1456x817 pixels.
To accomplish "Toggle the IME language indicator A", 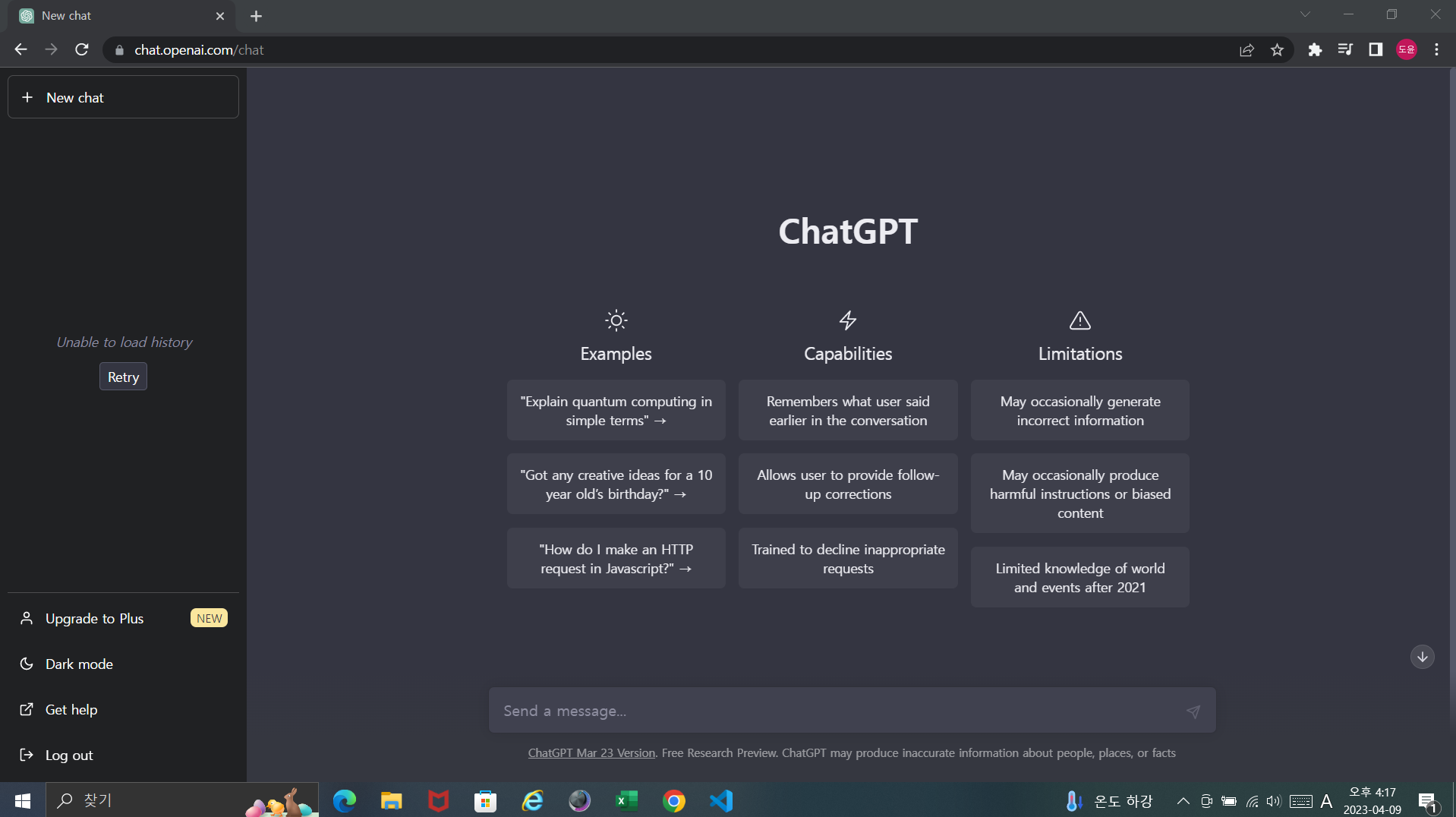I will (x=1326, y=801).
